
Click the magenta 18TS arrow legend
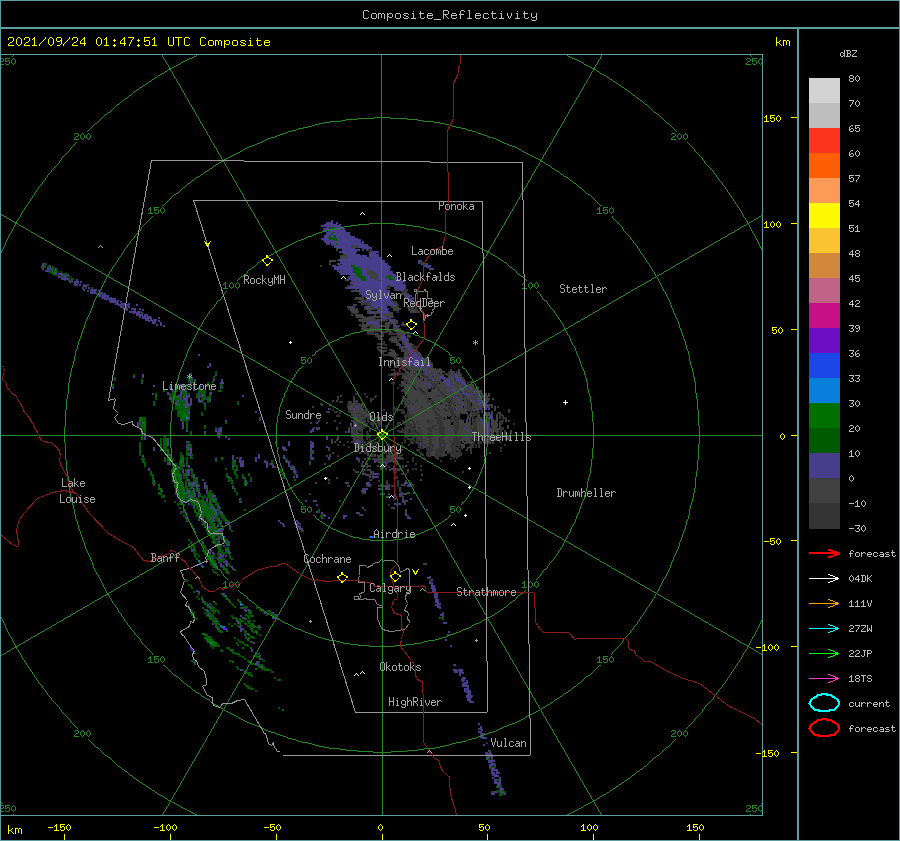tap(824, 679)
